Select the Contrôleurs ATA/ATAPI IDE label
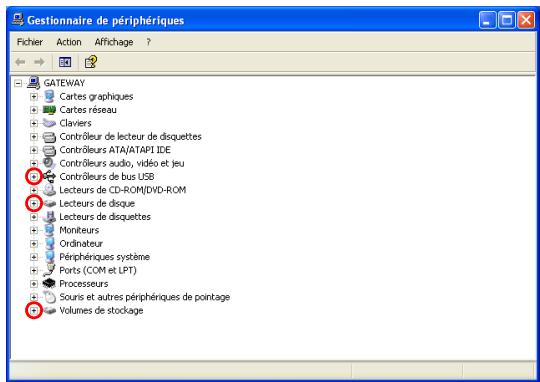The width and height of the screenshot is (540, 382). (x=115, y=150)
